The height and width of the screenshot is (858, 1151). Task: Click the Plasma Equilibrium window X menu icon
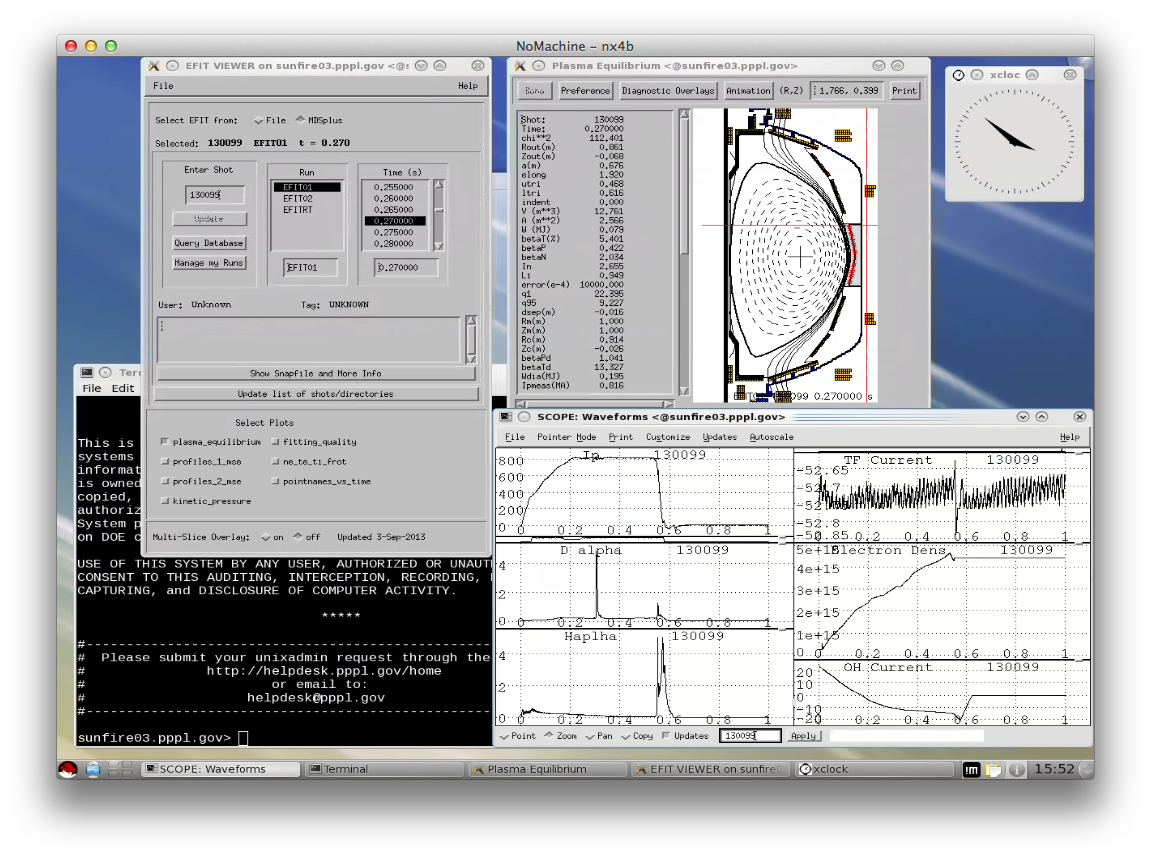[x=520, y=66]
